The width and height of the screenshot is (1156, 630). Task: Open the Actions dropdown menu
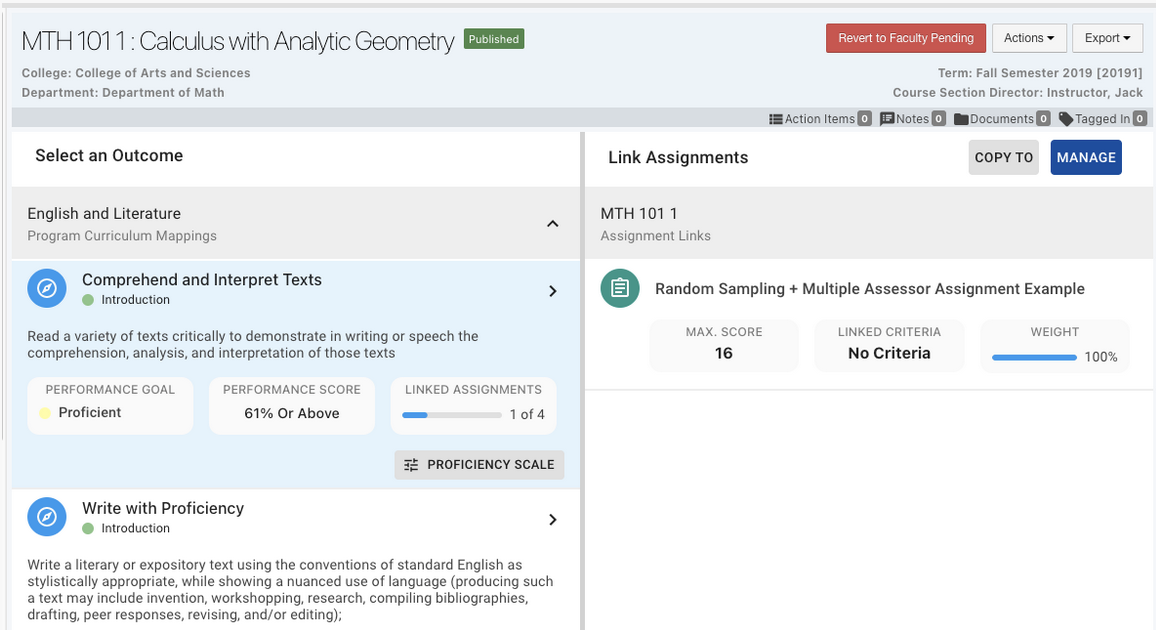(x=1029, y=38)
